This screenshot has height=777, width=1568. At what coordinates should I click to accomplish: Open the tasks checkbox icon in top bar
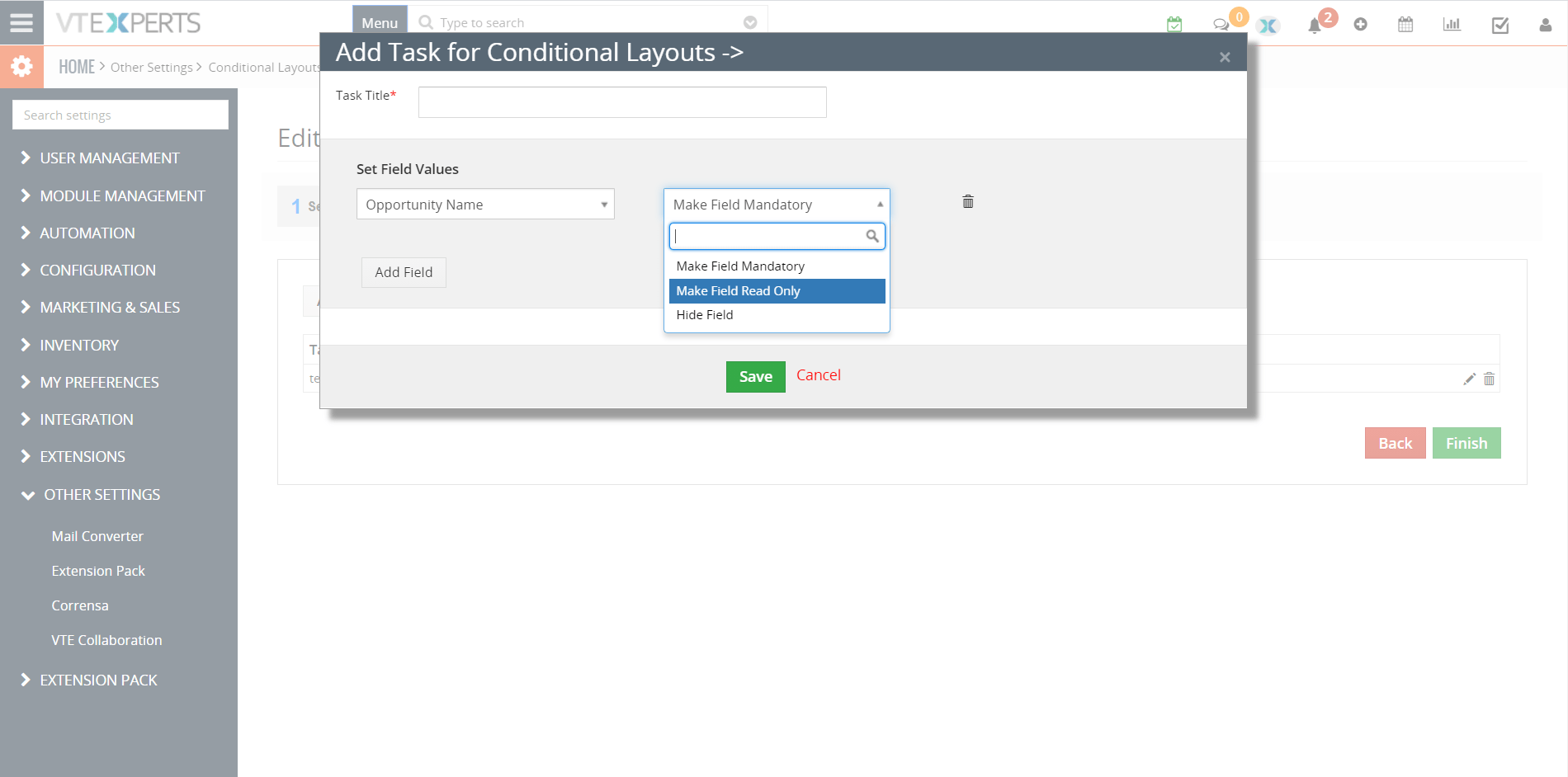(x=1500, y=25)
